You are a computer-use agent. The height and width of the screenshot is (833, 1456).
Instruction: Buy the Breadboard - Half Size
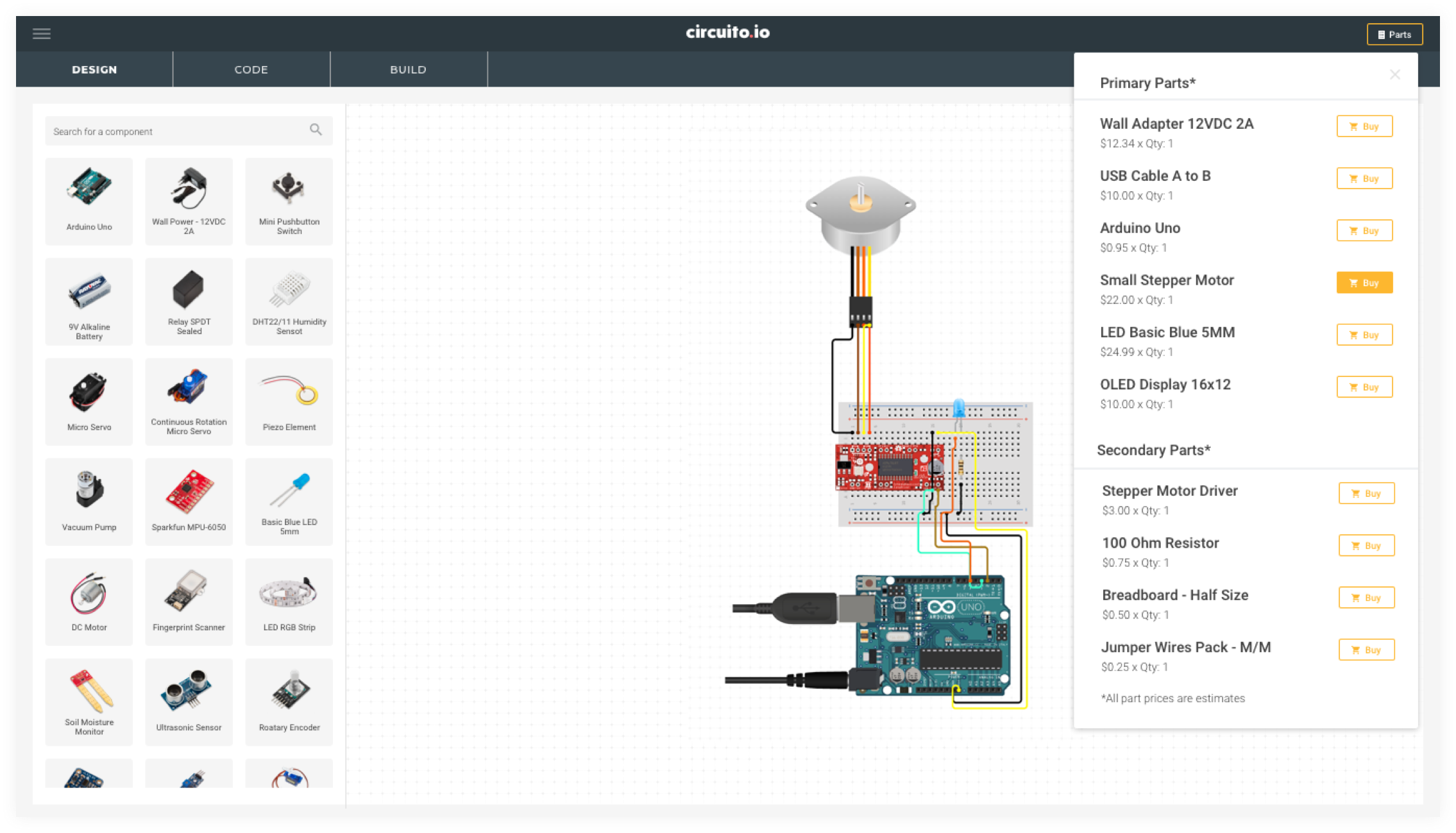(x=1366, y=598)
